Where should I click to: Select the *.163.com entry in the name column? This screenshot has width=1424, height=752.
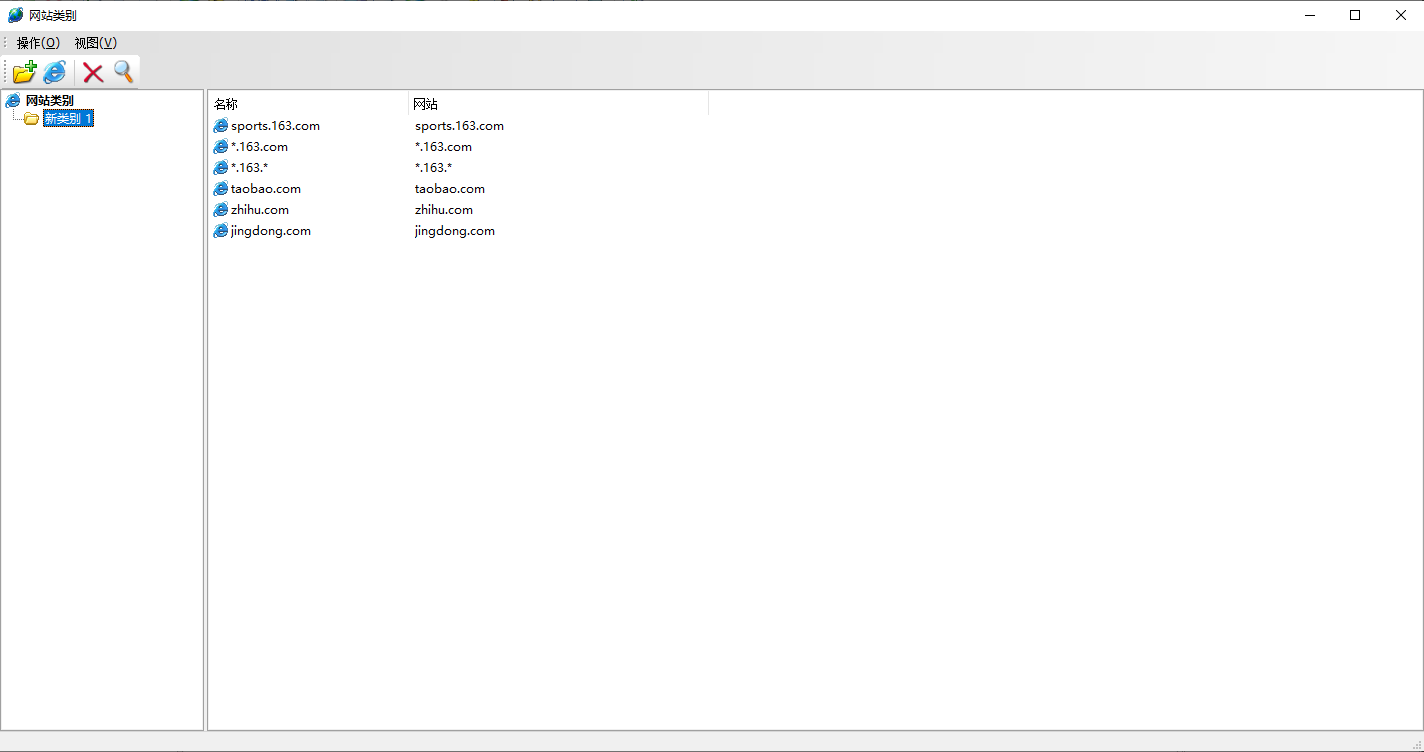[259, 147]
